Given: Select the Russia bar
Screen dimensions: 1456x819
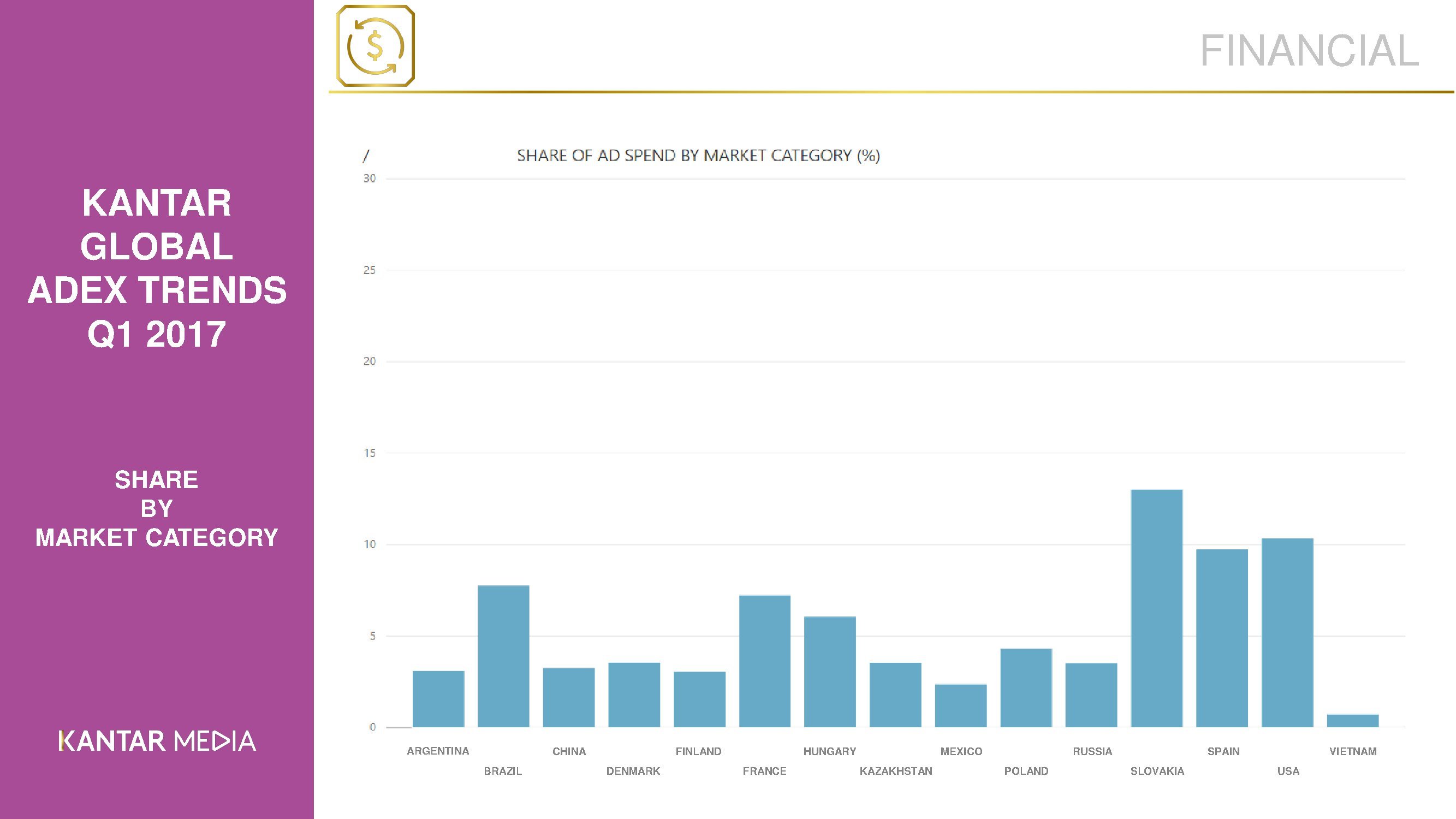Looking at the screenshot, I should [x=1091, y=695].
